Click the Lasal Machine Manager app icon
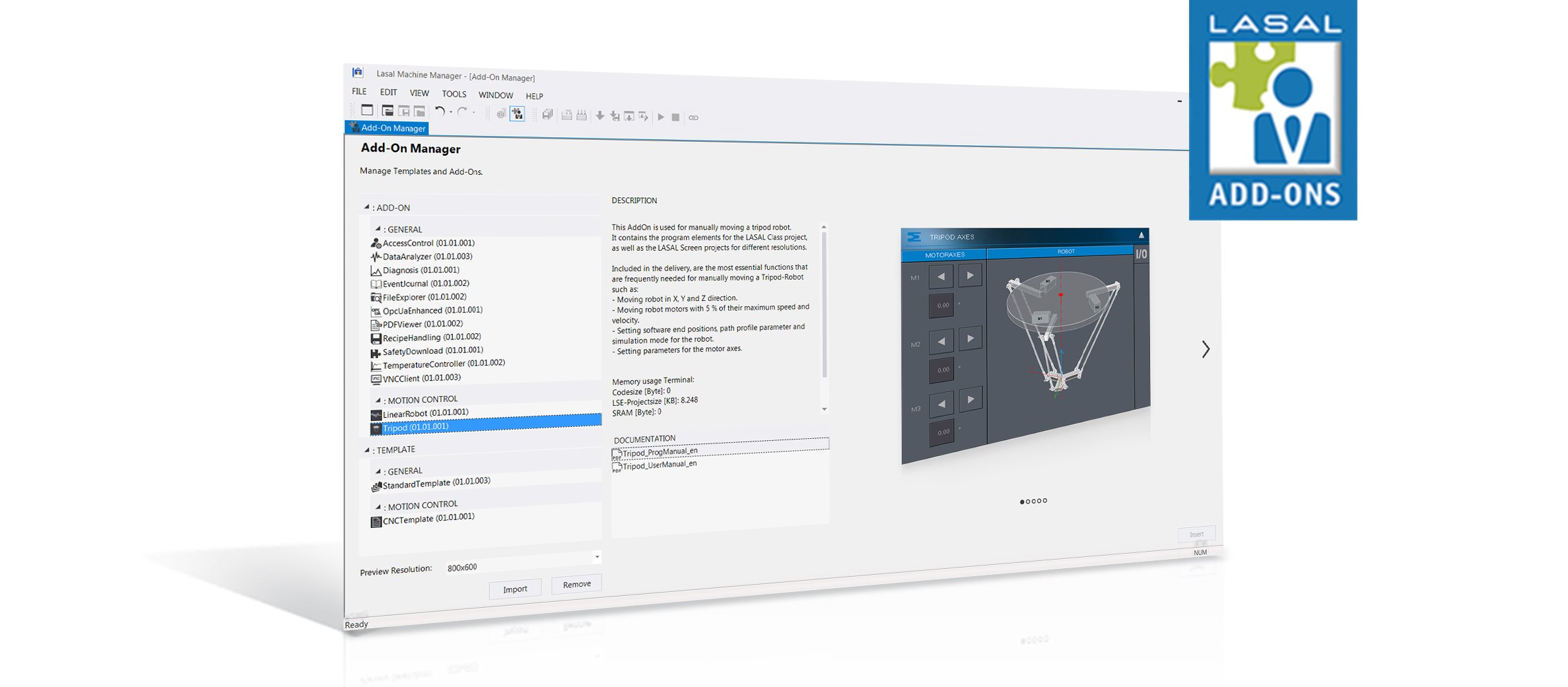The width and height of the screenshot is (1568, 687). tap(357, 72)
